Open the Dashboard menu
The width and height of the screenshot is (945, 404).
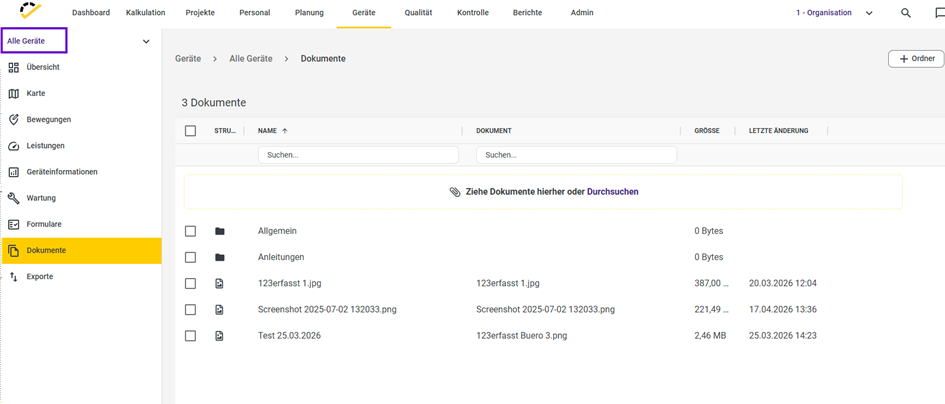coord(91,13)
